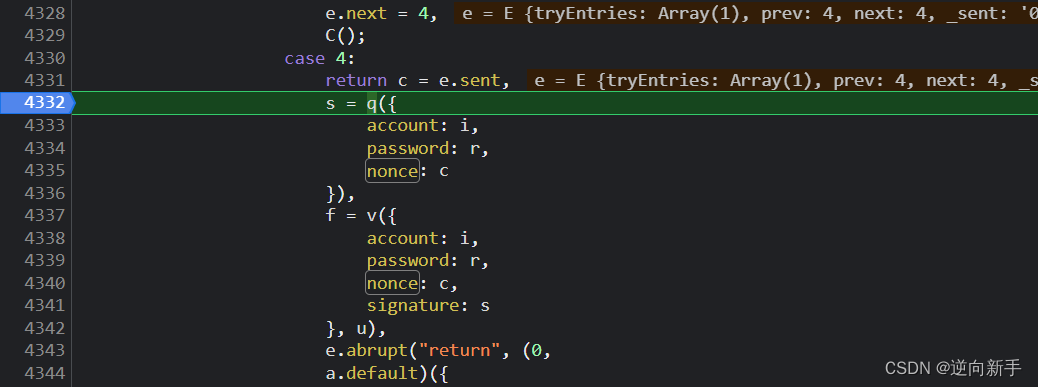
Task: Click highlighted 'nonce' on line 4335
Action: click(392, 171)
